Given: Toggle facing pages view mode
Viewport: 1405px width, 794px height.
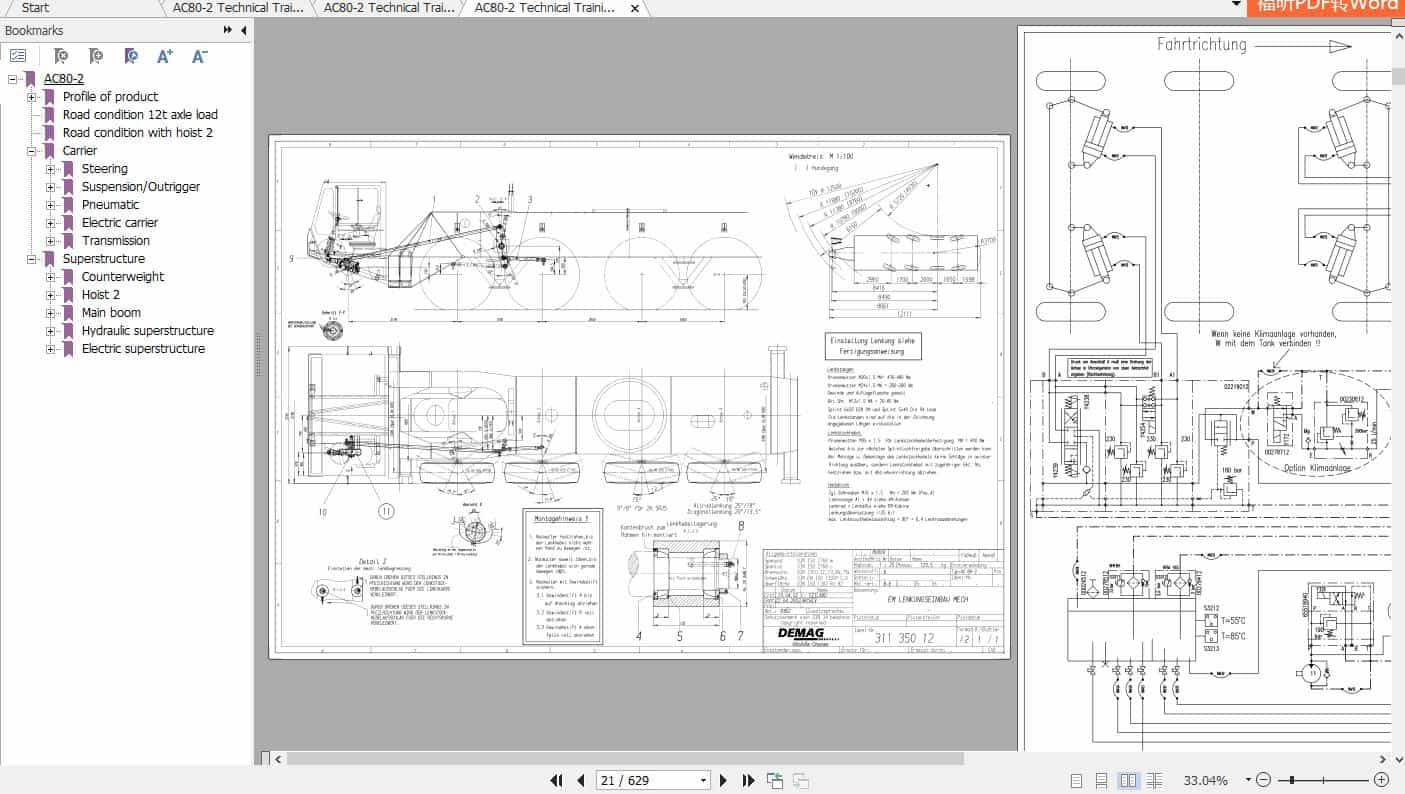Looking at the screenshot, I should pyautogui.click(x=1129, y=779).
